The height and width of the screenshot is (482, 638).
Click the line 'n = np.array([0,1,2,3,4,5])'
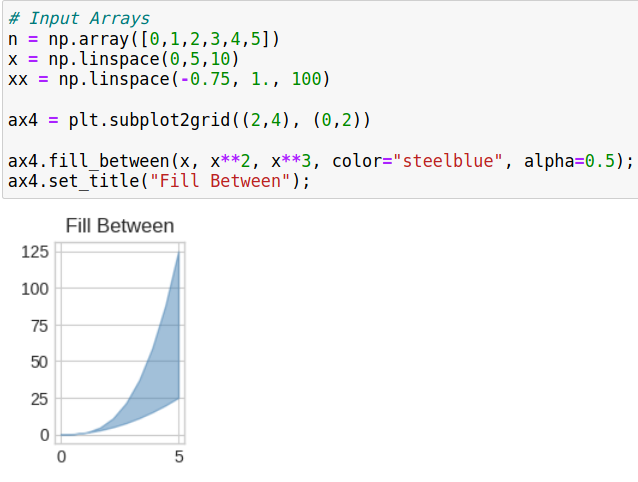tap(144, 39)
